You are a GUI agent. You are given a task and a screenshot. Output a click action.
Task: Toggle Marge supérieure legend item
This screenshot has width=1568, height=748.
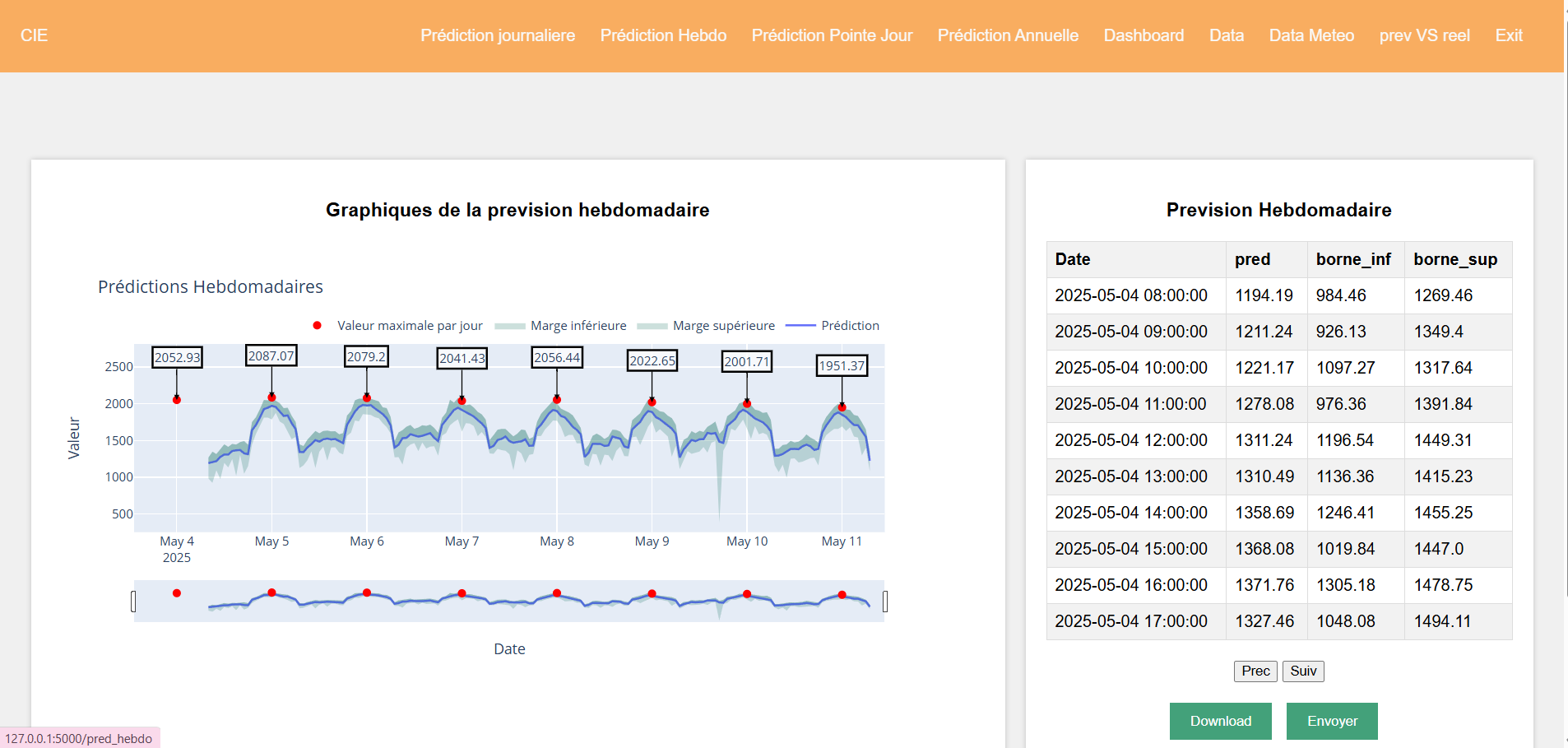[x=723, y=326]
